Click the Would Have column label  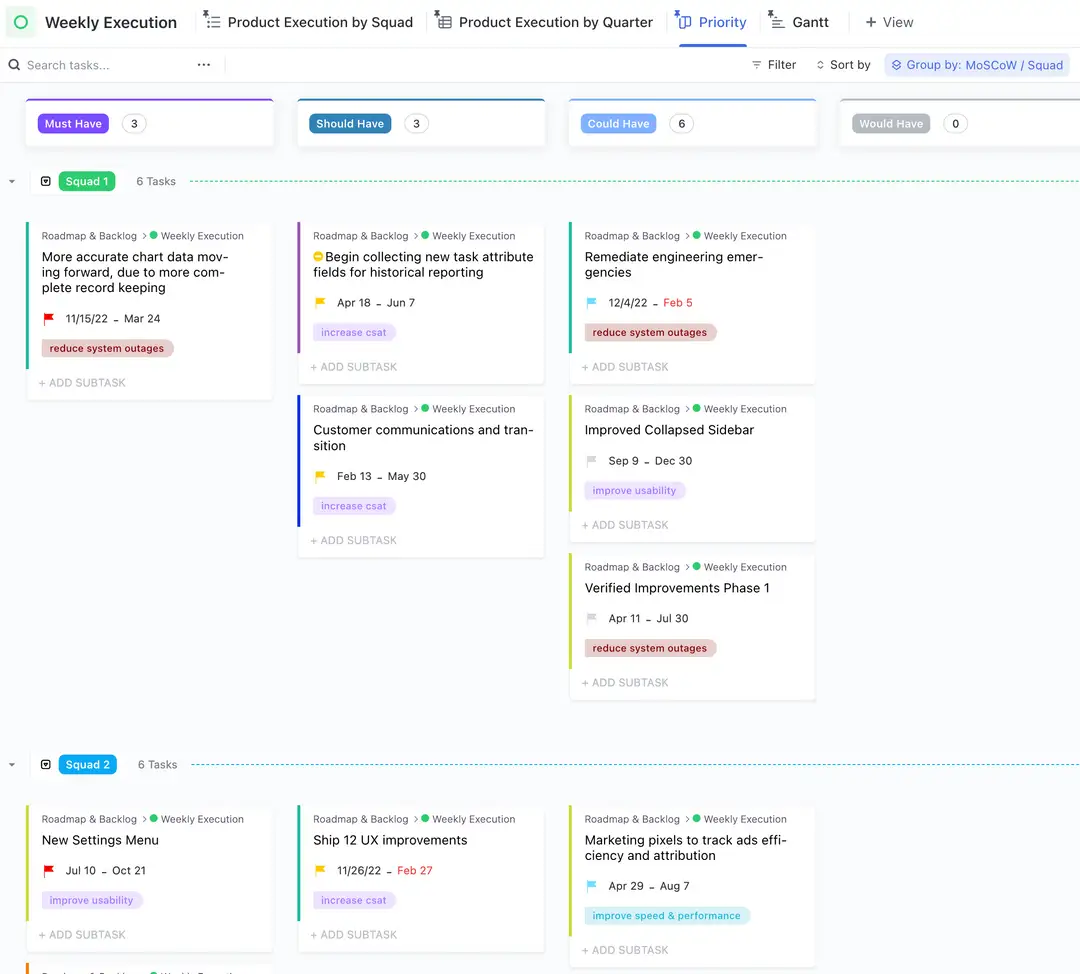pyautogui.click(x=891, y=124)
